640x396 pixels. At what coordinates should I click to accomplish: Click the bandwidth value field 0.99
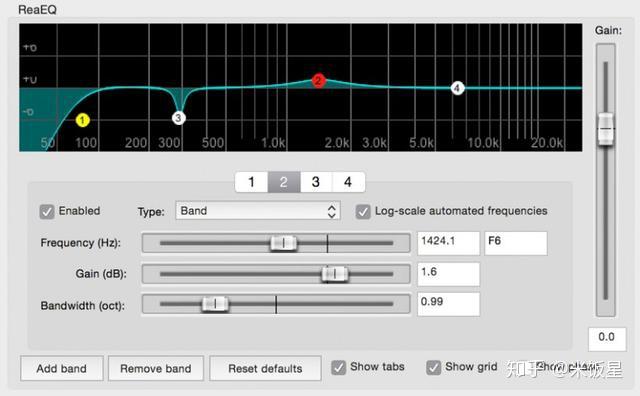click(x=448, y=304)
